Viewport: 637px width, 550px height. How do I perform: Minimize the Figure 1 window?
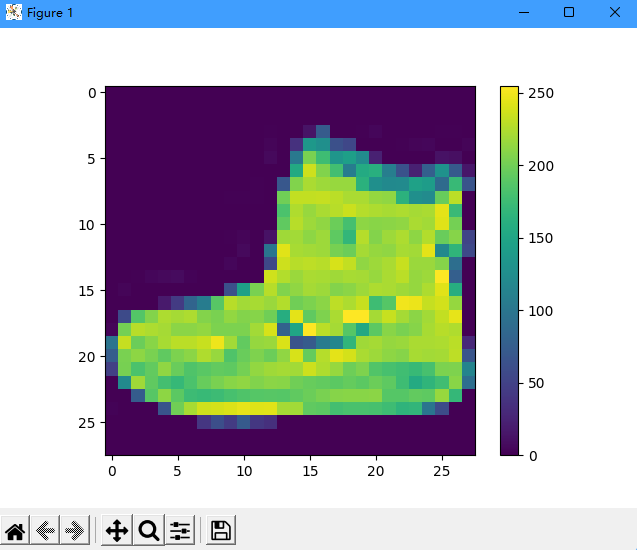coord(524,13)
